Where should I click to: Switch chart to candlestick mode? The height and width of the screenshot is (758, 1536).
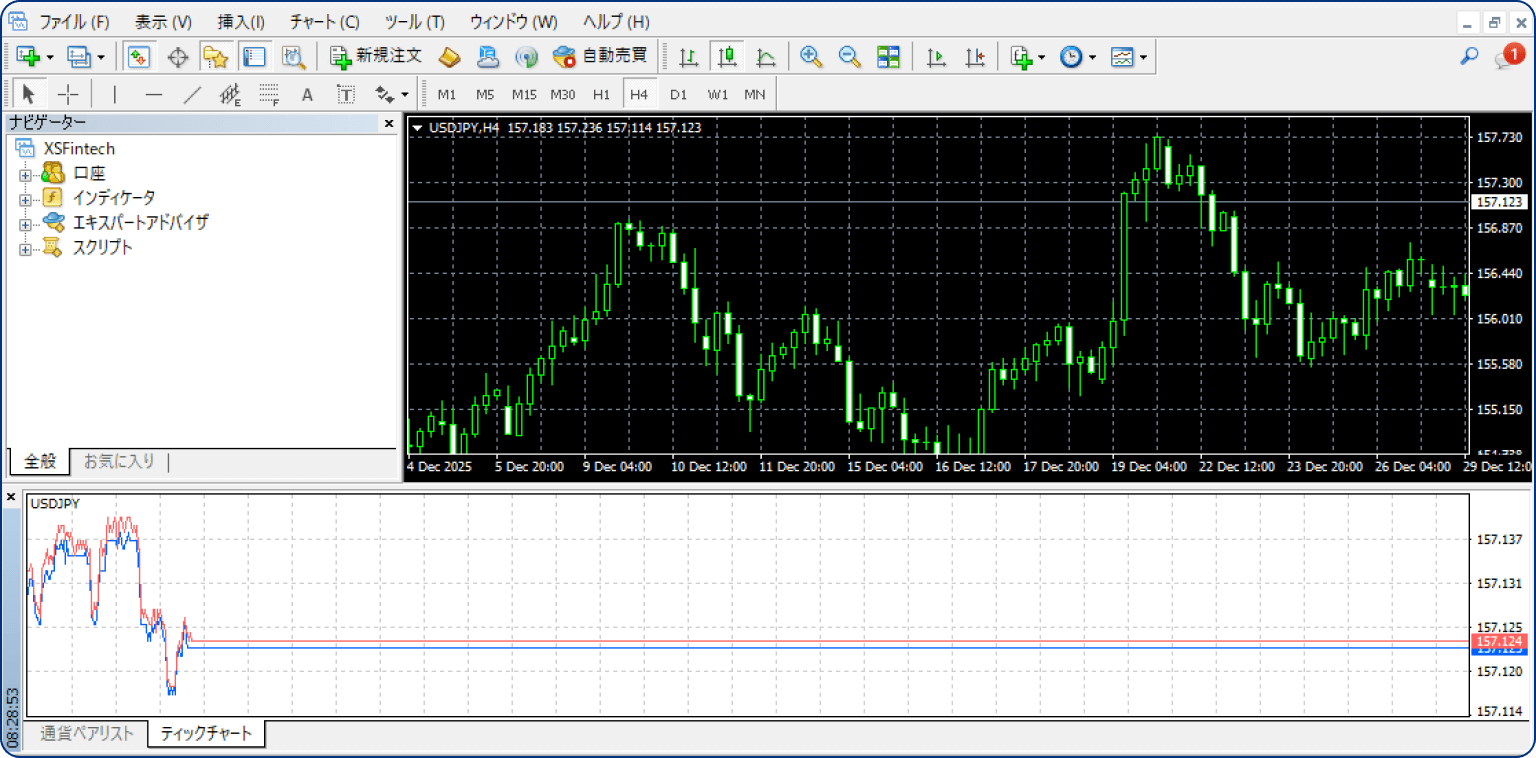727,57
